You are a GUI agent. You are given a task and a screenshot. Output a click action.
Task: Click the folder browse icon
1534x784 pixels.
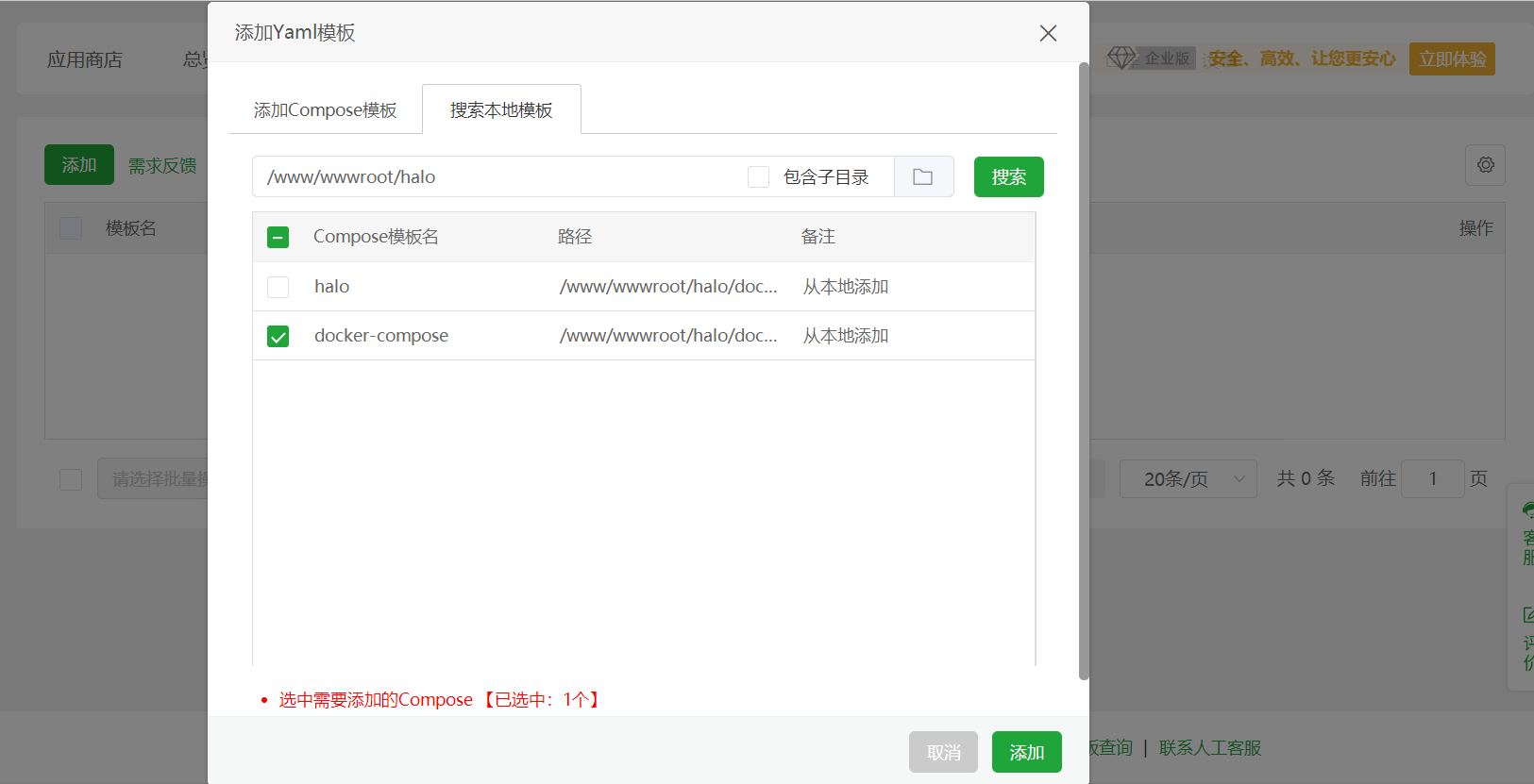tap(922, 177)
